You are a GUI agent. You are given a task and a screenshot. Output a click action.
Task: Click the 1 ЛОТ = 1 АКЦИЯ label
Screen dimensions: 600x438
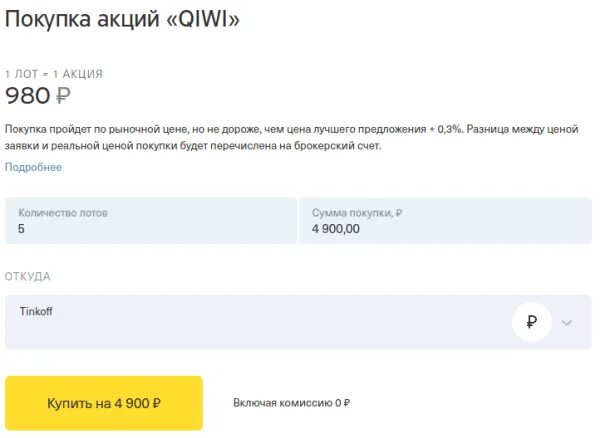[54, 74]
